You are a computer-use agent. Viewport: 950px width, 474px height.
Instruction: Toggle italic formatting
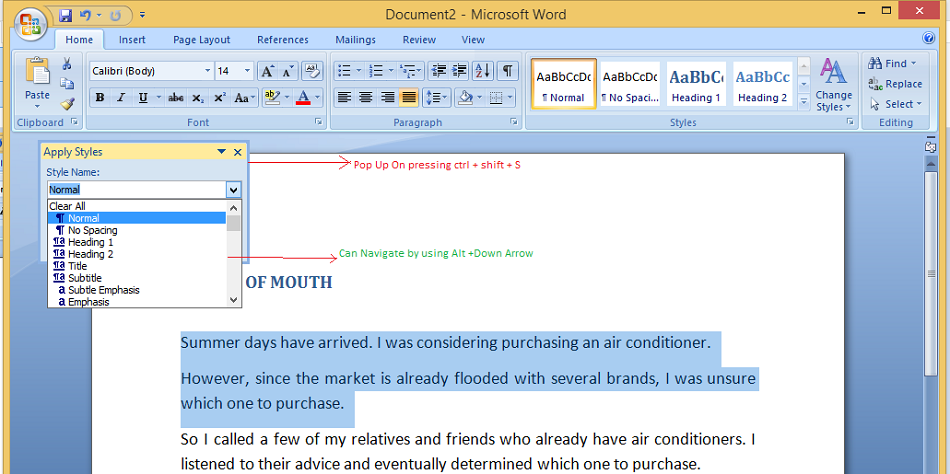(x=121, y=98)
